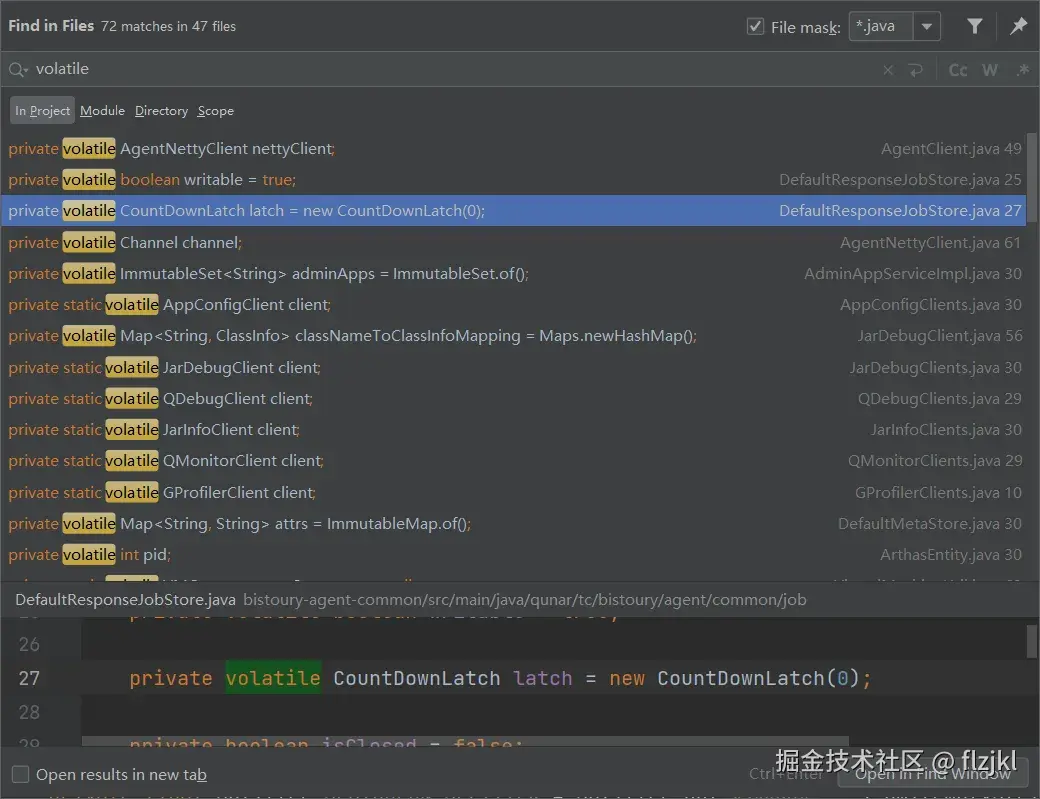Select JarDebugClient client result row
This screenshot has width=1040, height=799.
[x=513, y=367]
